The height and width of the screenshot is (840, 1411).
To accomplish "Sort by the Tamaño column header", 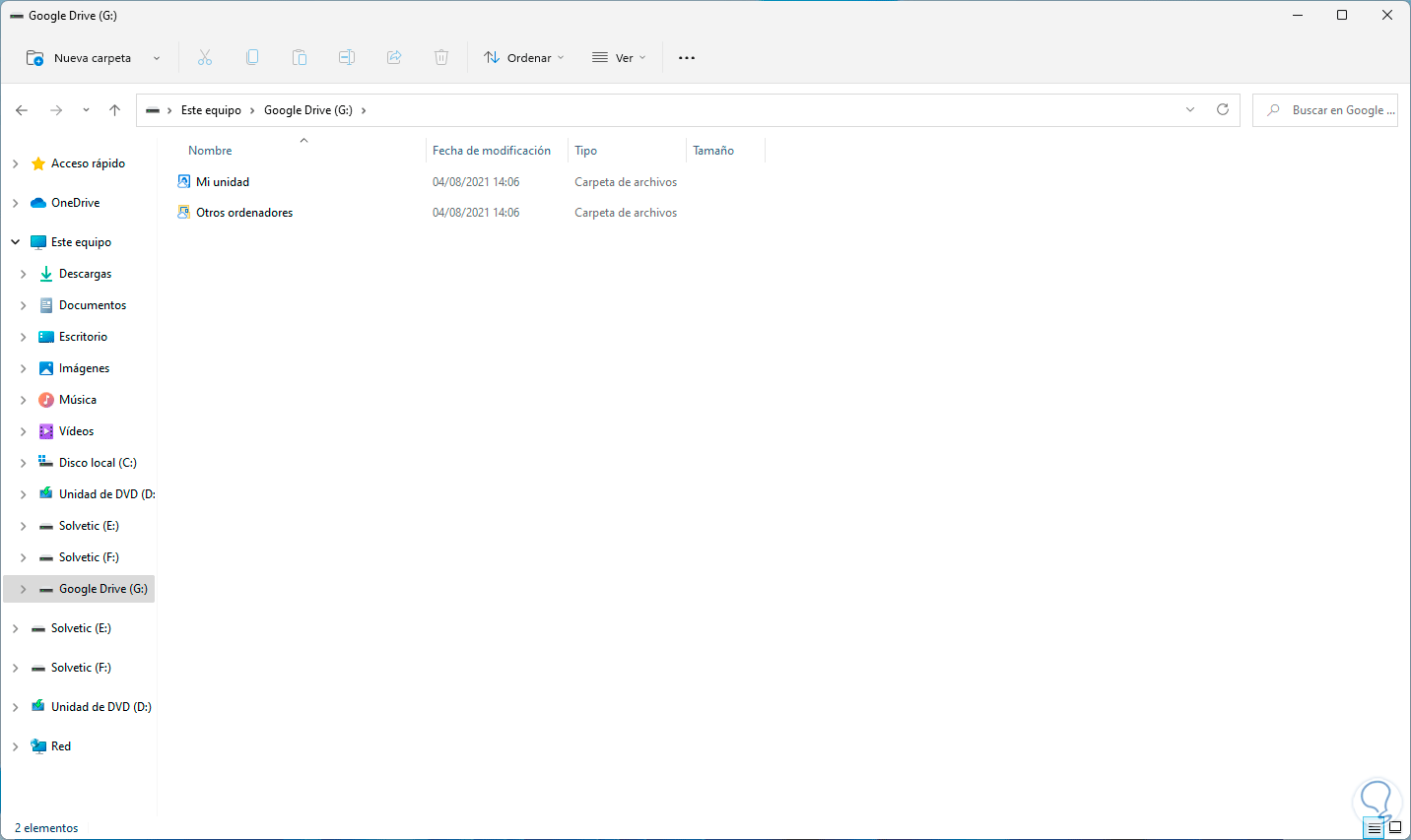I will tap(713, 151).
